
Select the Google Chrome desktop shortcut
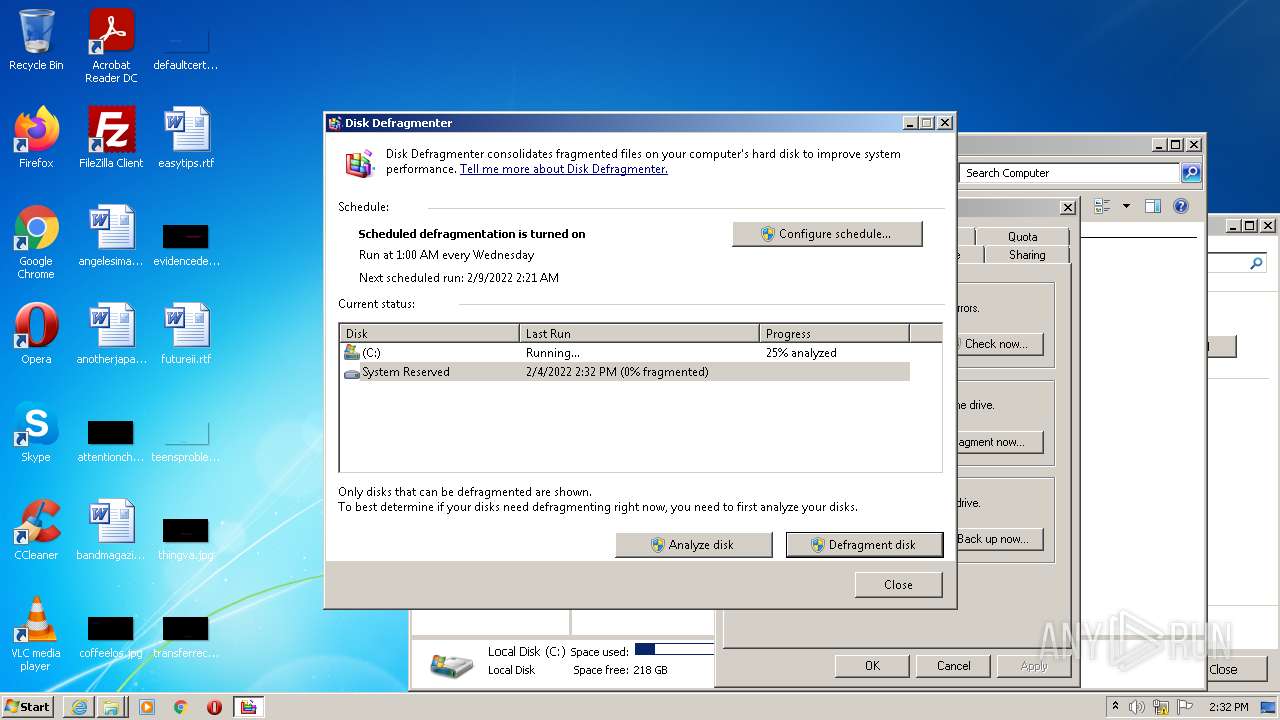click(x=36, y=242)
